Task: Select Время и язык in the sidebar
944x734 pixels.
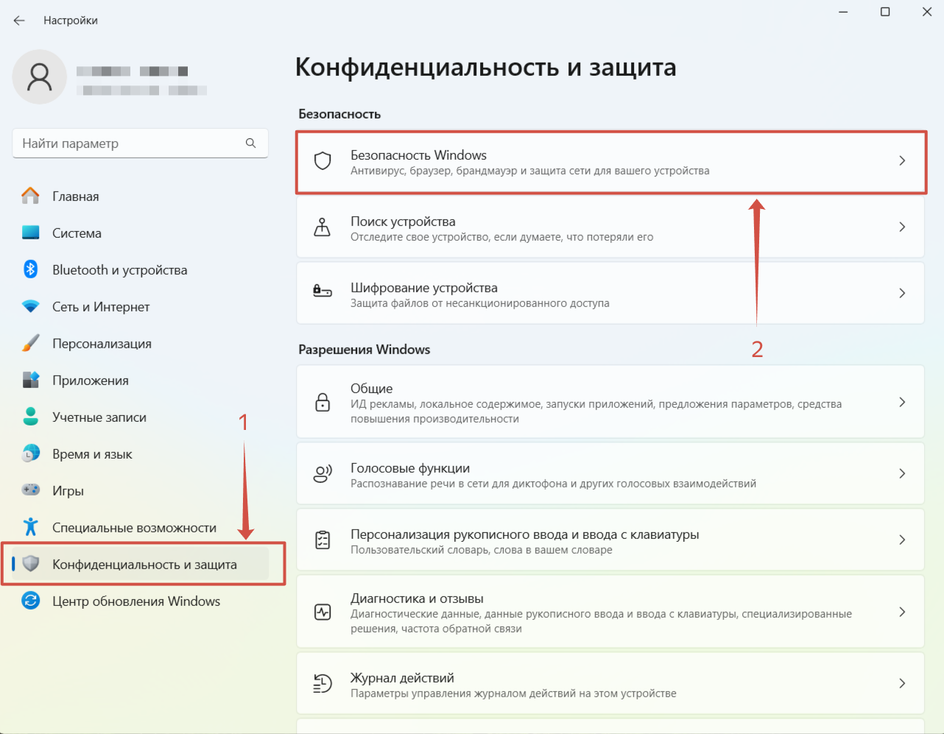Action: click(x=140, y=453)
